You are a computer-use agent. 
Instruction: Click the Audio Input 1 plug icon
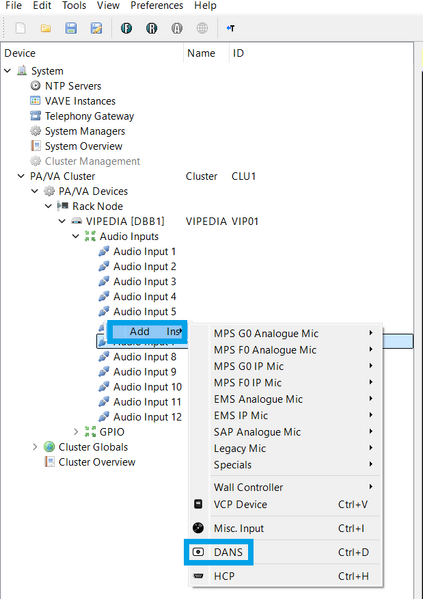pyautogui.click(x=104, y=251)
